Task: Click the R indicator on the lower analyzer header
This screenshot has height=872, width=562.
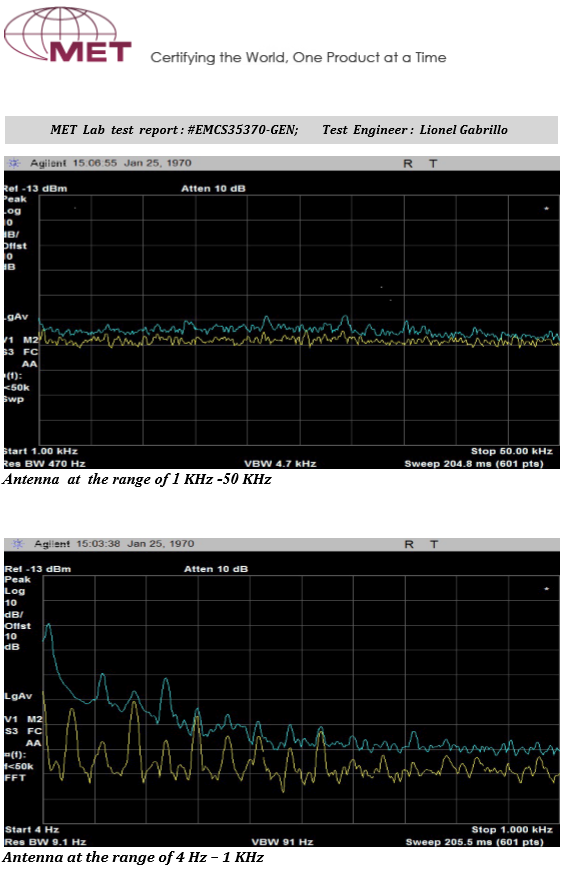Action: pyautogui.click(x=409, y=544)
